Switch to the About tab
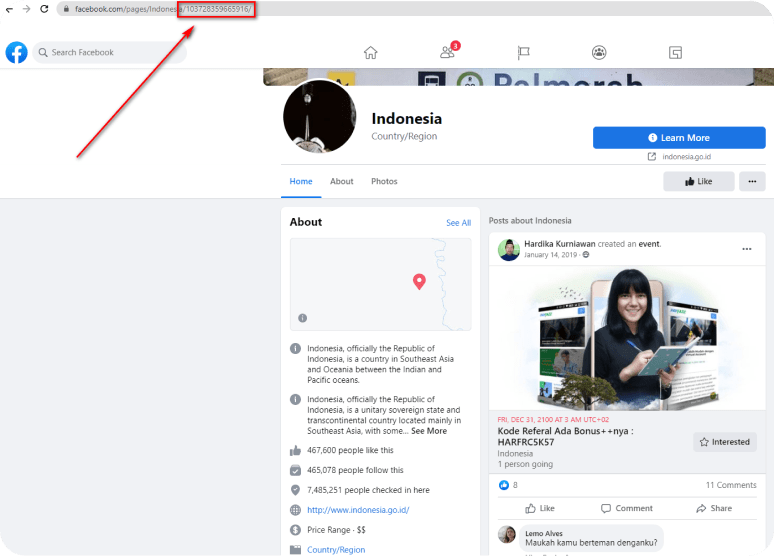Image resolution: width=774 pixels, height=556 pixels. [342, 181]
